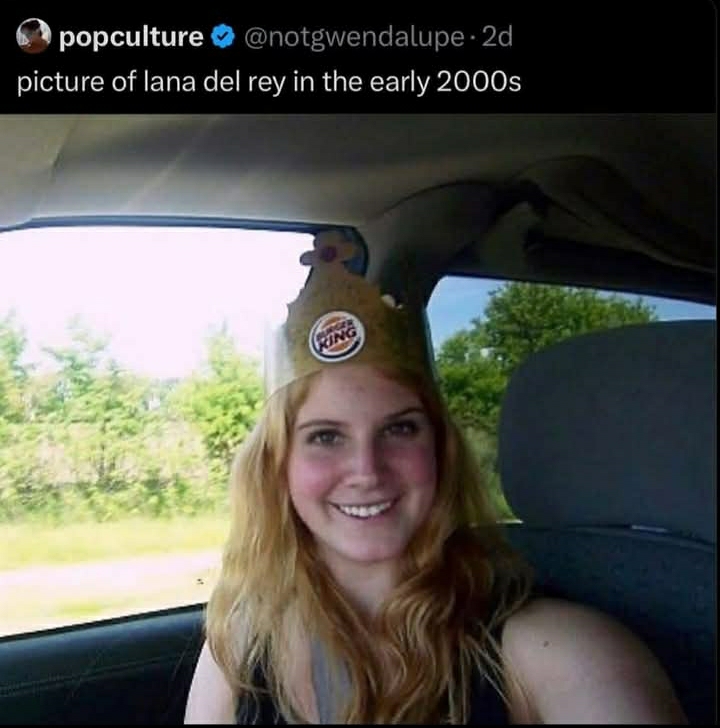Select the tweet caption text

point(269,82)
